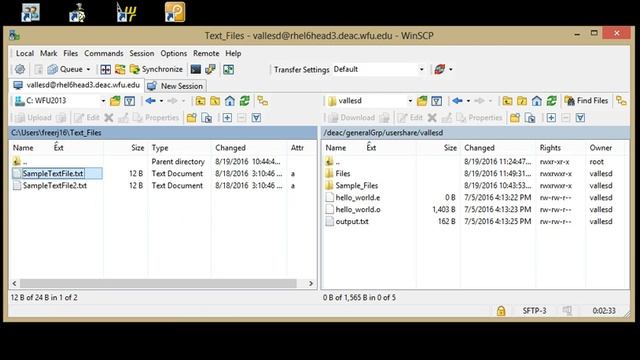Open the Local menu

pos(24,53)
